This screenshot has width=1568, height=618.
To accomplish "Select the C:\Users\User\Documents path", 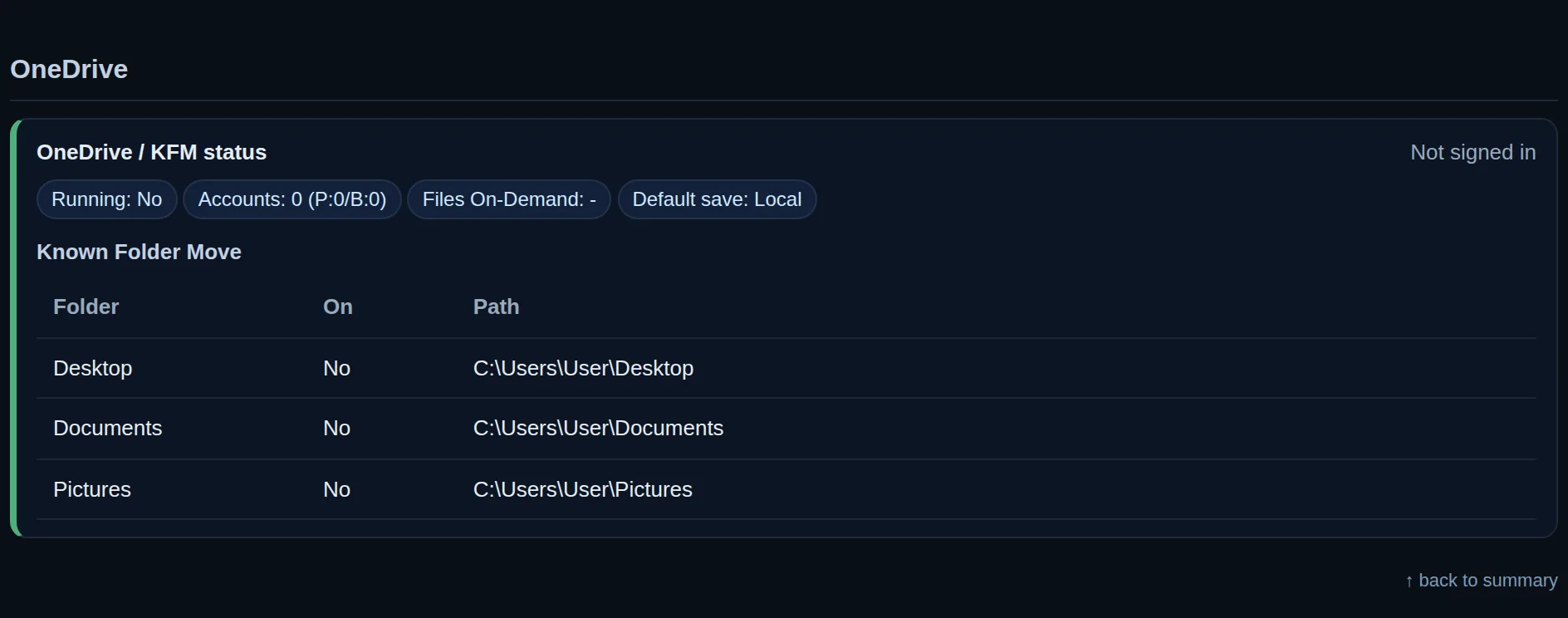I will click(598, 428).
